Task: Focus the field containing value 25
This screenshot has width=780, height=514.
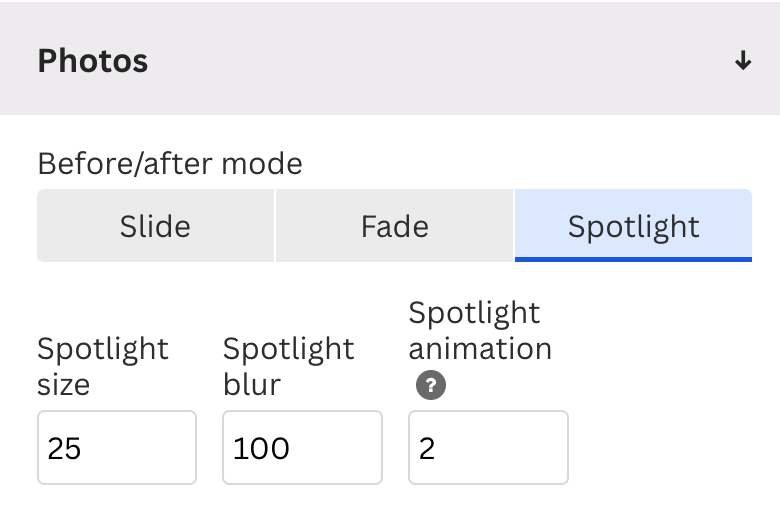Action: [117, 447]
